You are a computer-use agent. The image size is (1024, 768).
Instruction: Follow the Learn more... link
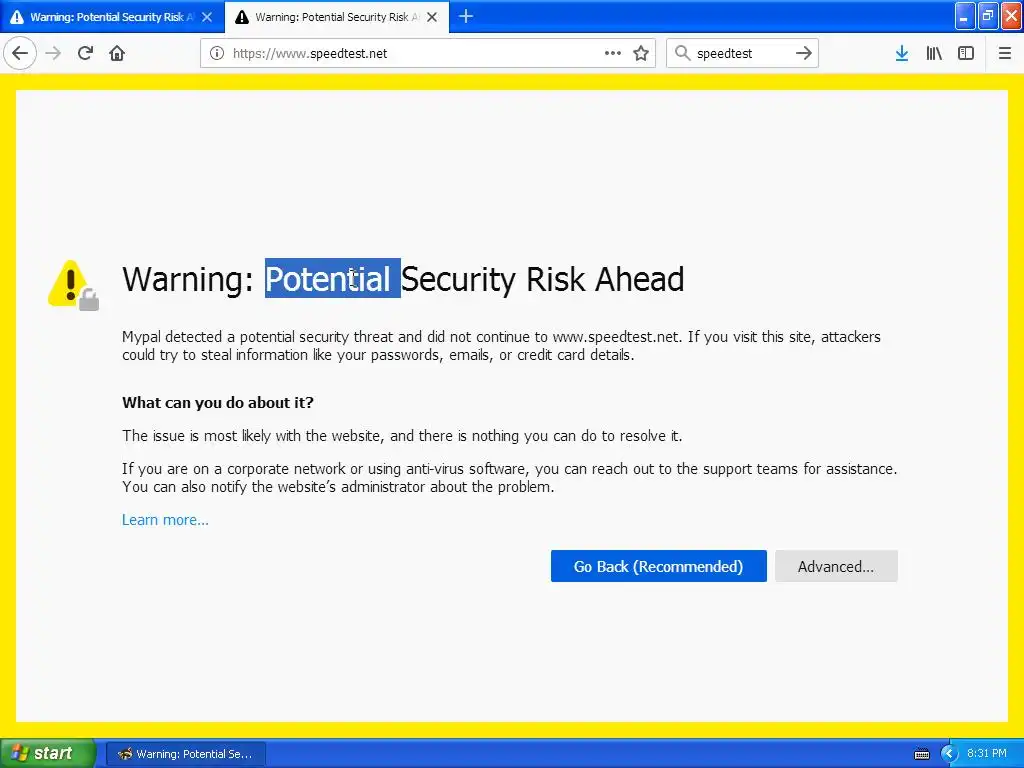coord(165,520)
